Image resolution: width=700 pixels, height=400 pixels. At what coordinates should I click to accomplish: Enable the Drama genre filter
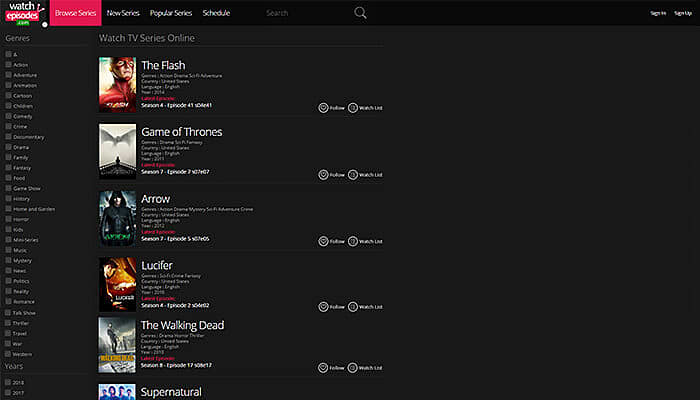click(8, 147)
